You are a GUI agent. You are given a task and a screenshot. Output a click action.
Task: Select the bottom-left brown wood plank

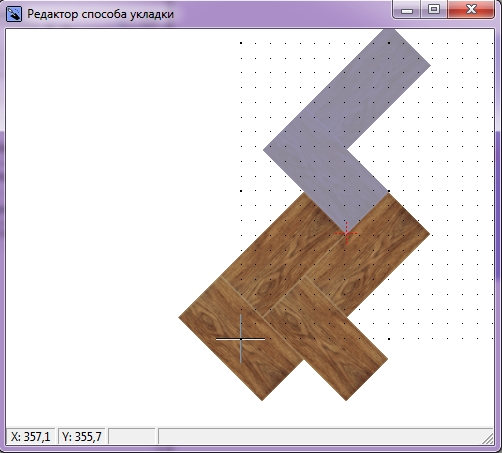pyautogui.click(x=241, y=339)
